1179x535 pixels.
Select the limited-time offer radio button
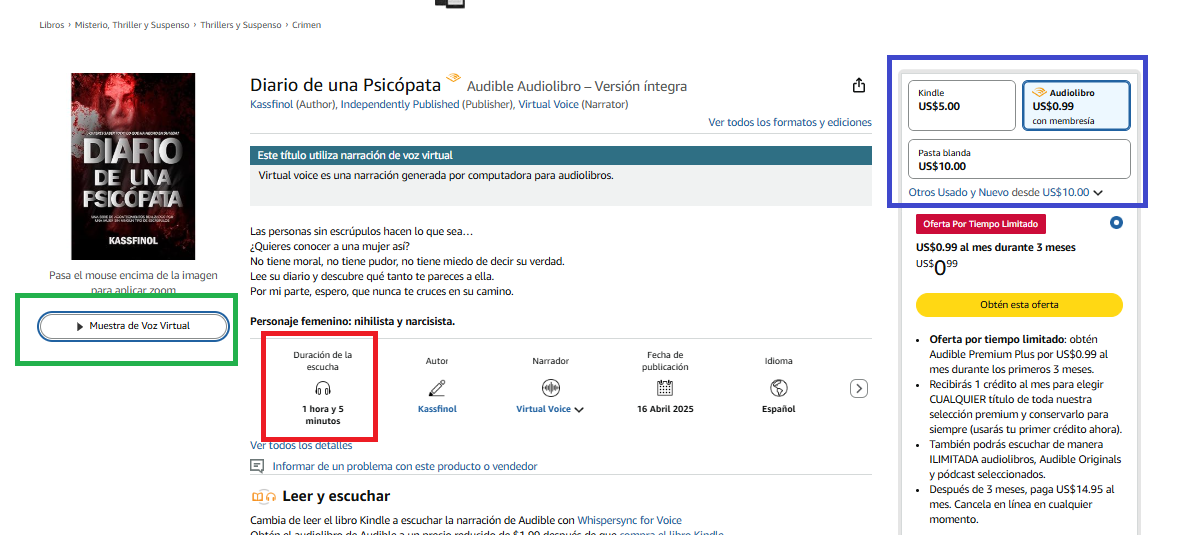pos(1116,222)
